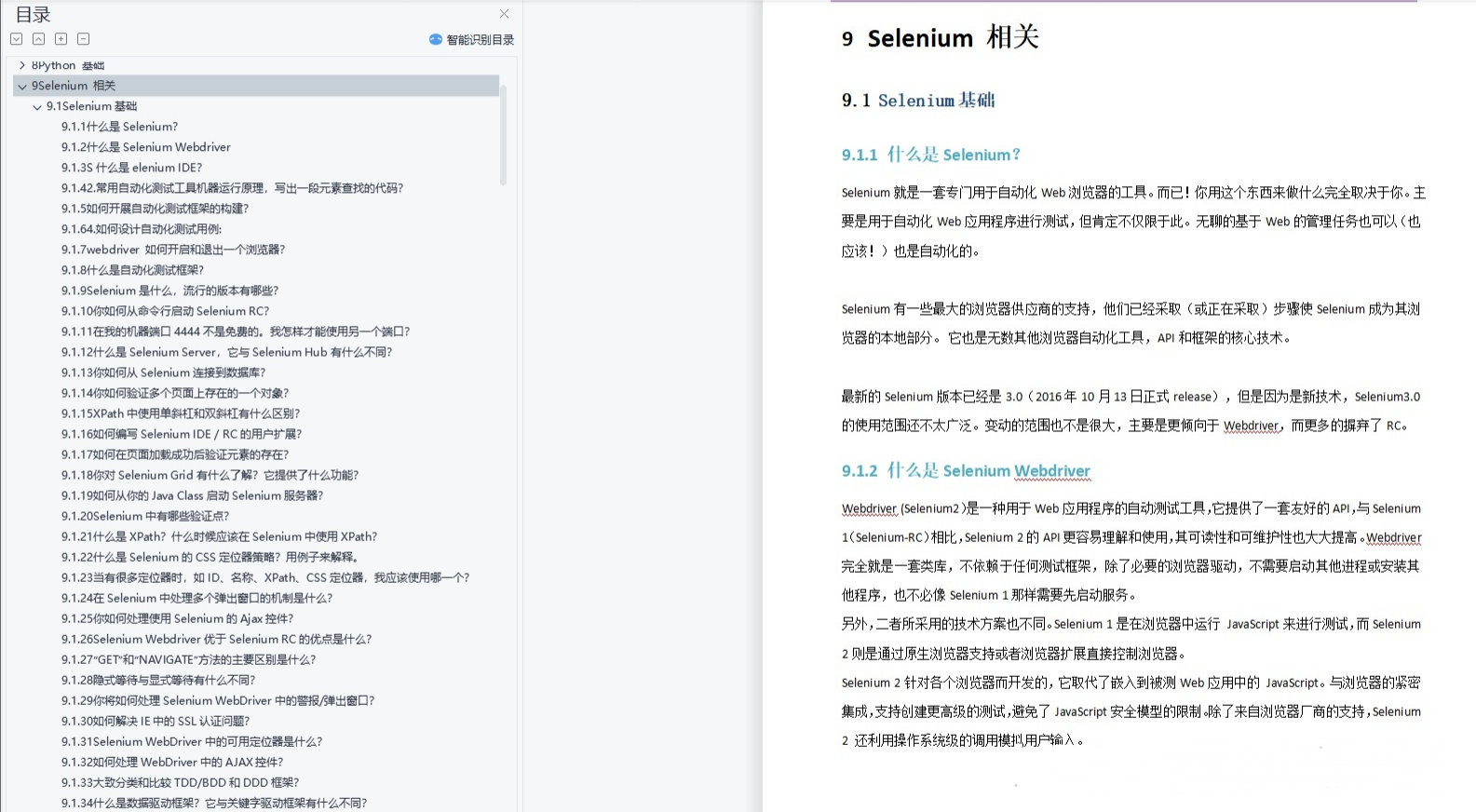Screen dimensions: 1476x812
Task: Click the blue heading 9.1.1 什么是 Selenium?
Action: tap(931, 155)
